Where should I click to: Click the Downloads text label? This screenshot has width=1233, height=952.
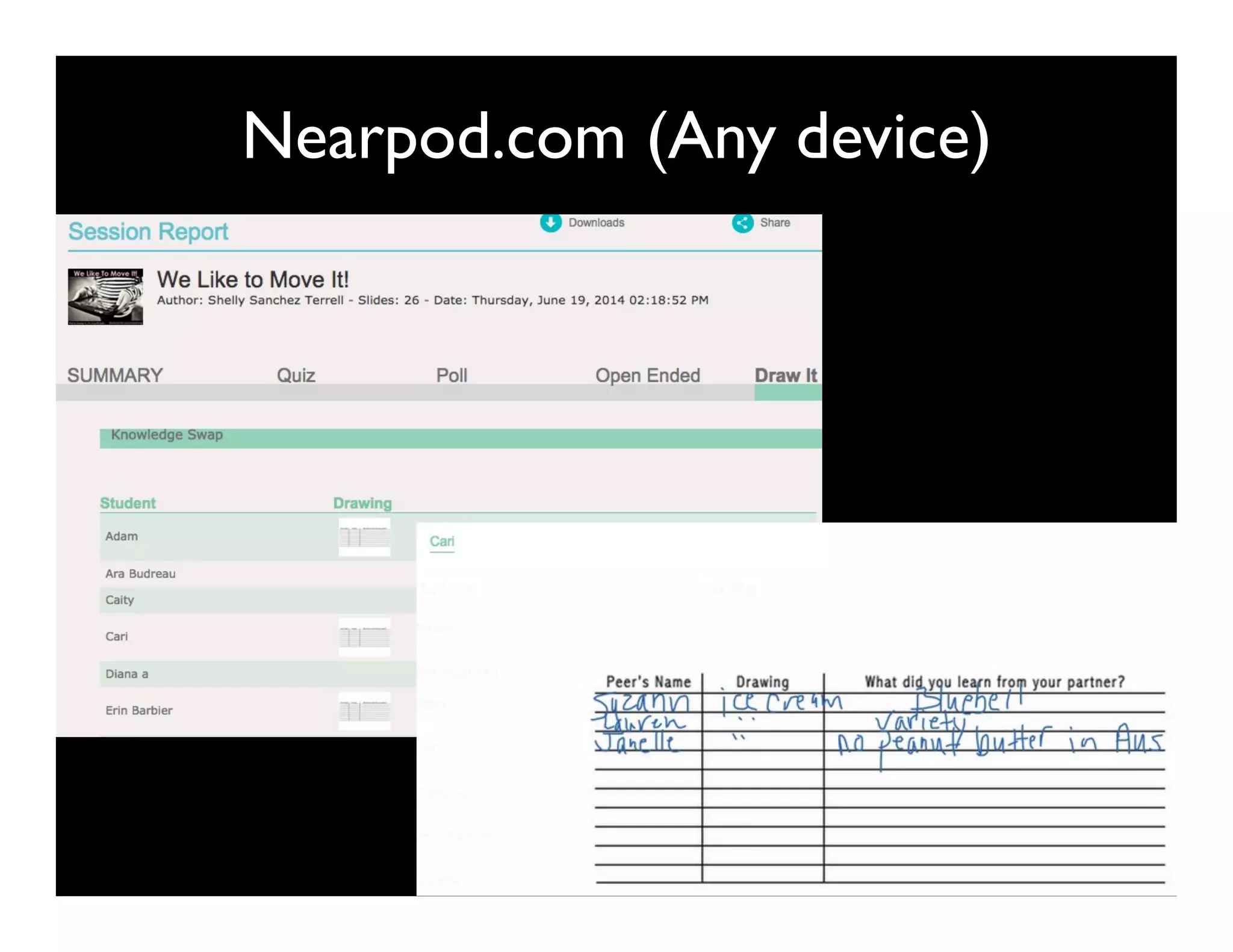tap(596, 223)
